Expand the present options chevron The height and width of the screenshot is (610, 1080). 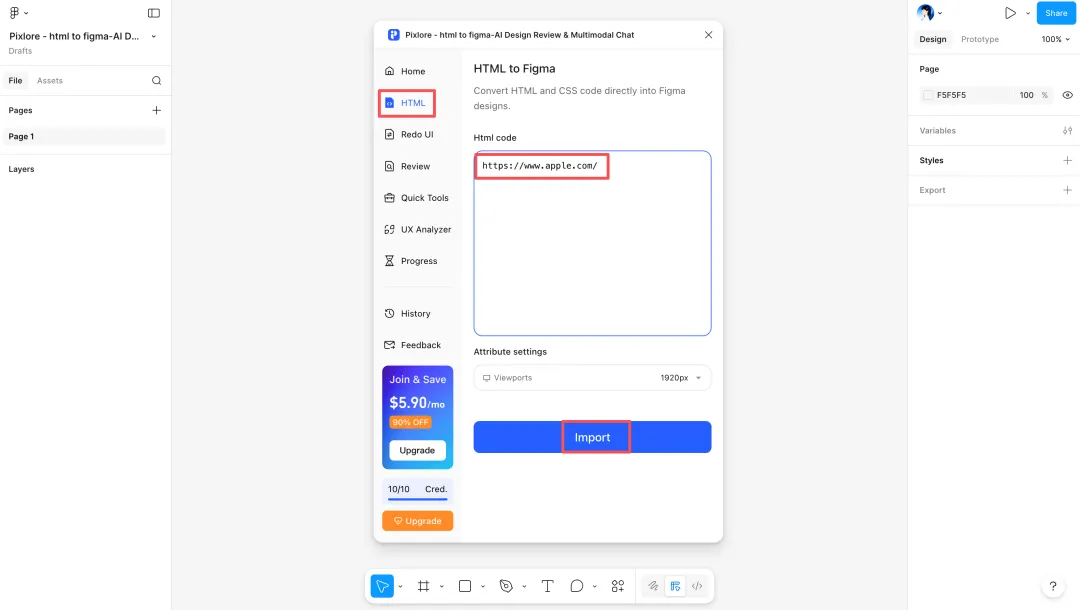pyautogui.click(x=1028, y=13)
